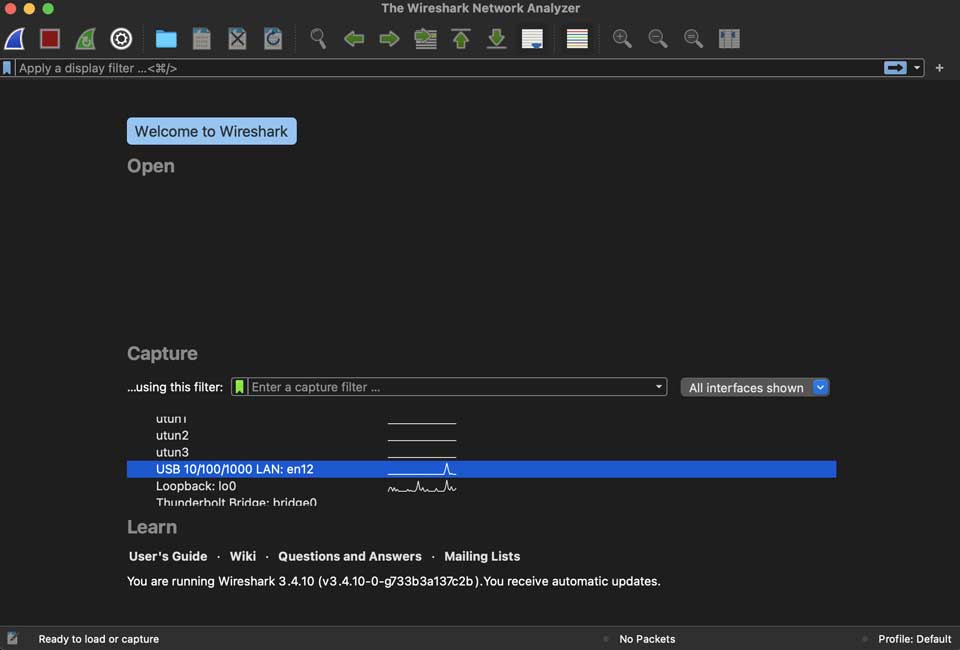The image size is (960, 650).
Task: Select the Loopback: lo0 interface
Action: coord(196,486)
